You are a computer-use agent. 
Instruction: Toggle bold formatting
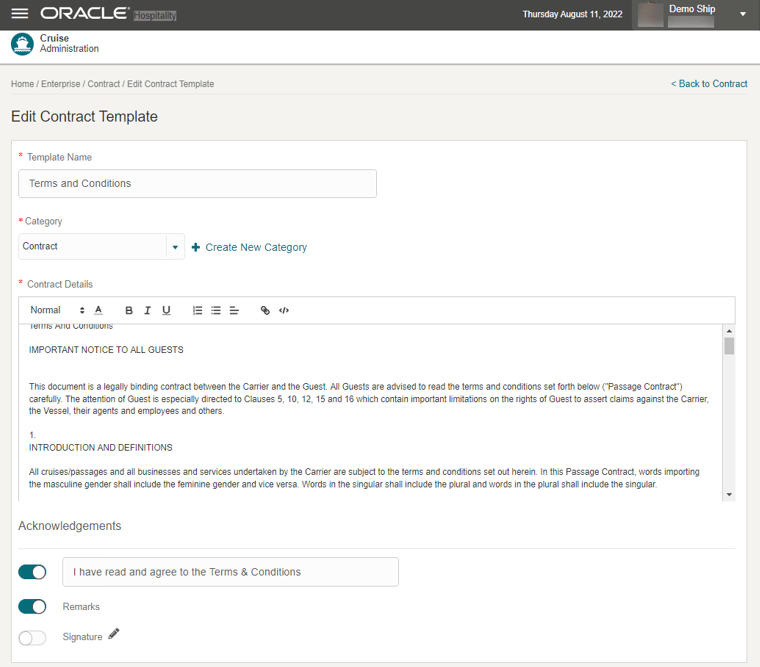coord(129,310)
